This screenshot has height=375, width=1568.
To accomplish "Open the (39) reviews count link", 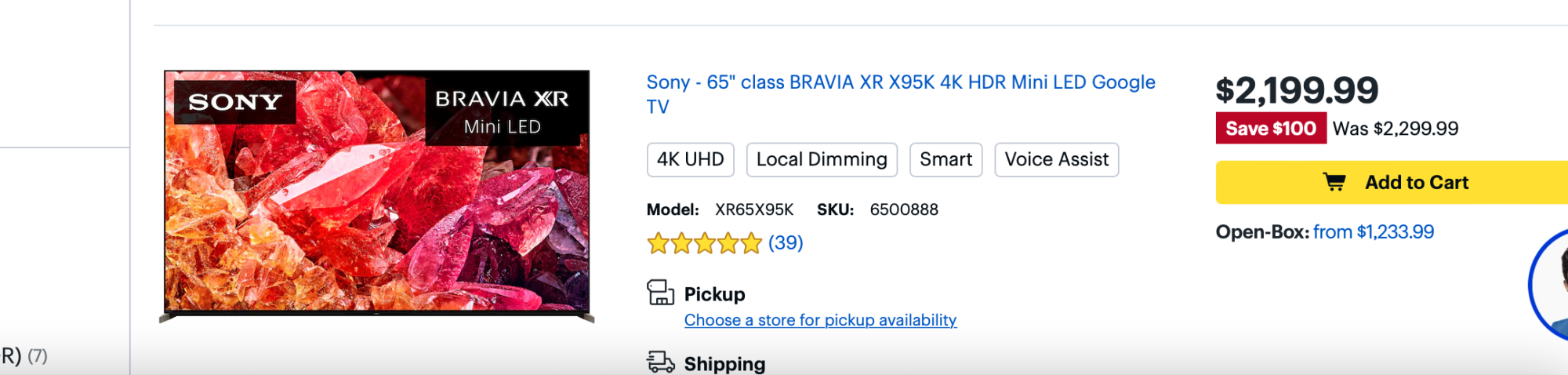I will coord(786,243).
